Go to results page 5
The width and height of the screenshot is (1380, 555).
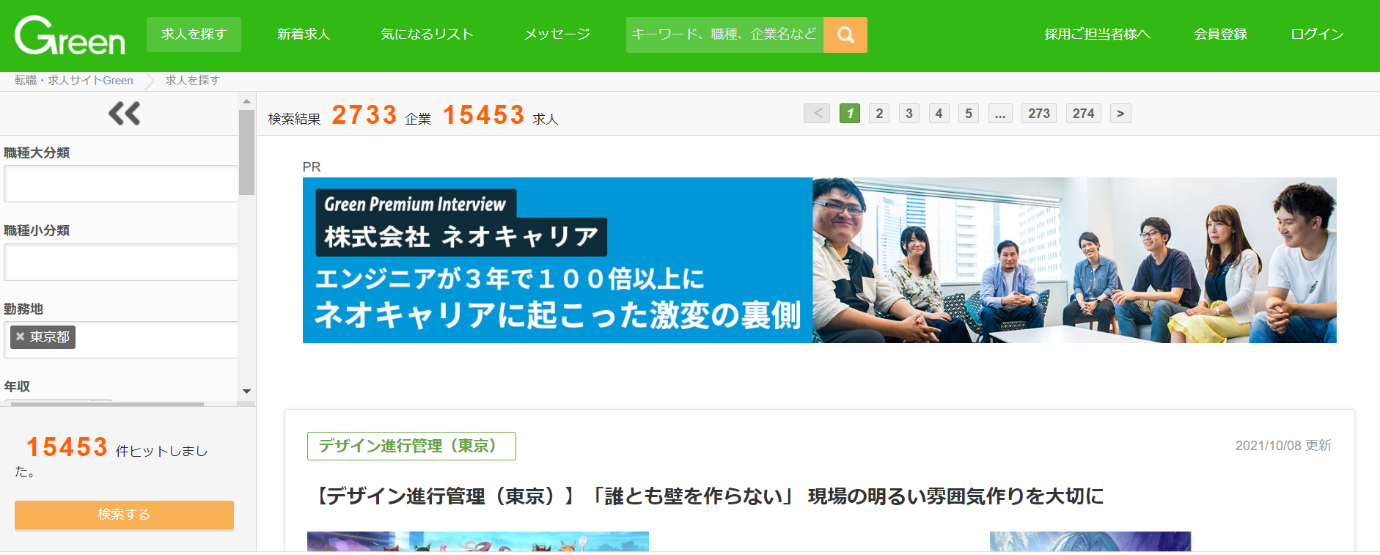pyautogui.click(x=968, y=113)
